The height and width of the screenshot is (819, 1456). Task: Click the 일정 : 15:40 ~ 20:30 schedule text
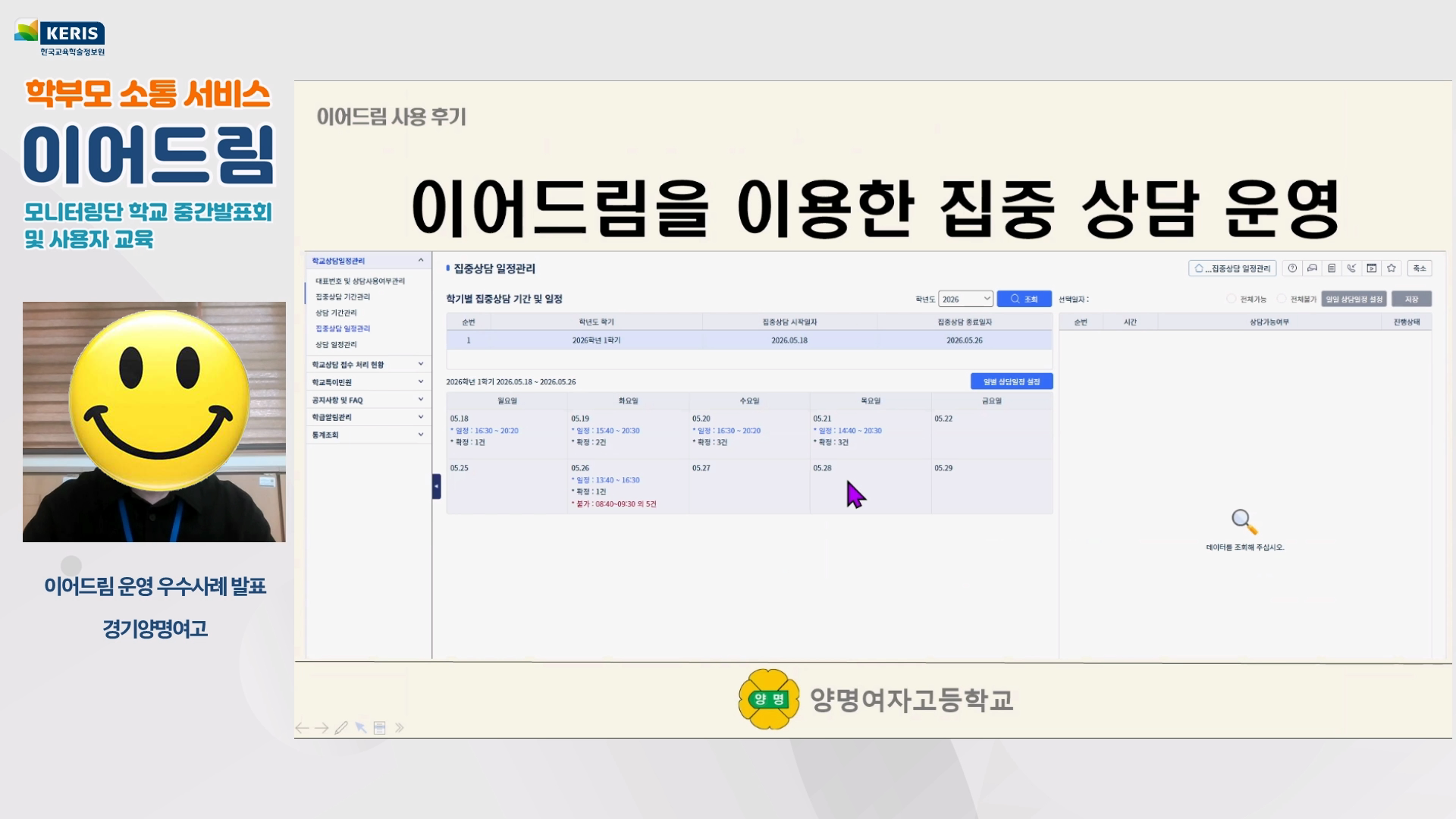click(x=605, y=431)
